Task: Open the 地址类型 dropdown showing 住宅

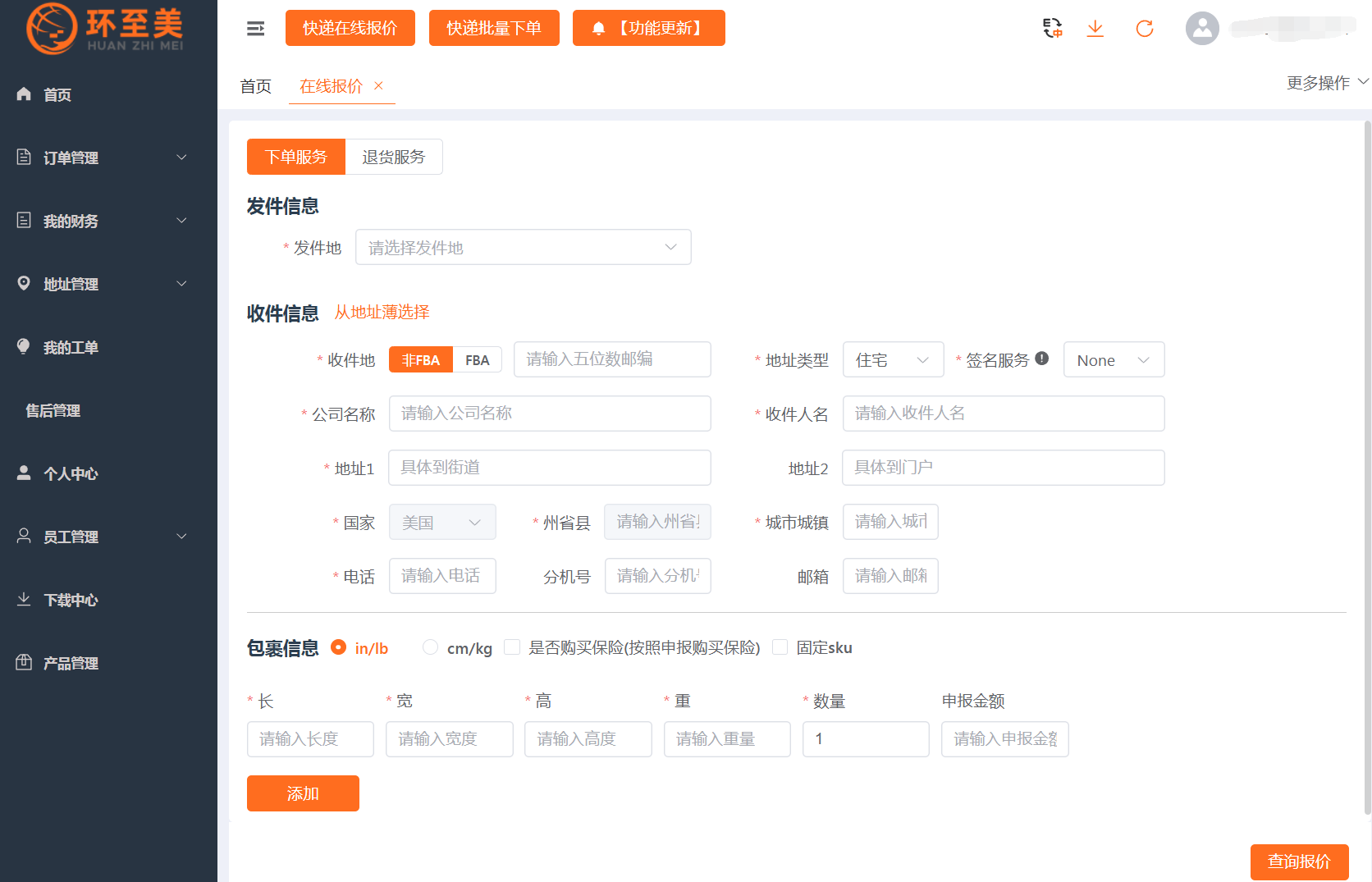Action: pos(894,359)
